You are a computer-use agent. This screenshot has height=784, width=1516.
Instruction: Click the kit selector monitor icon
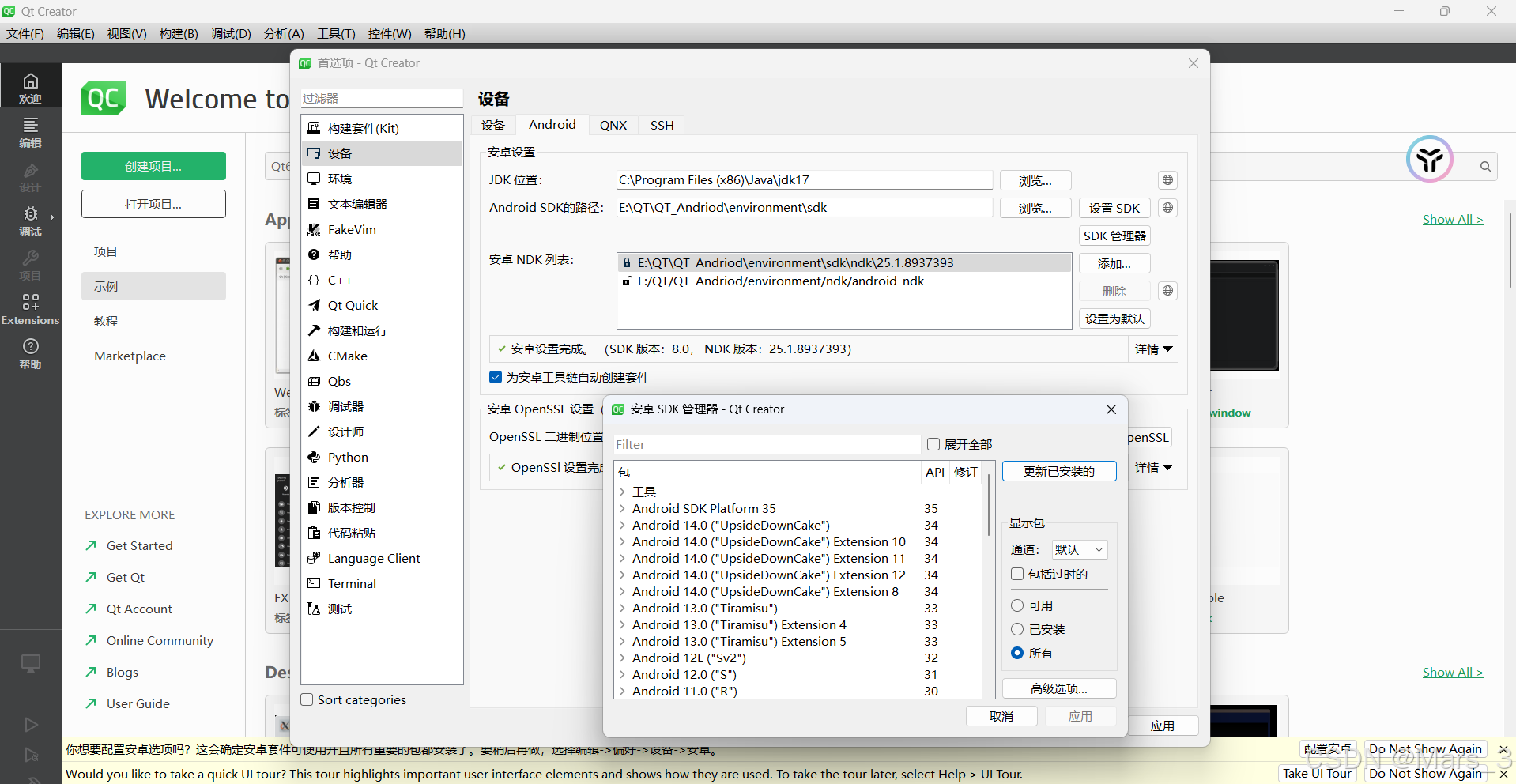point(31,664)
